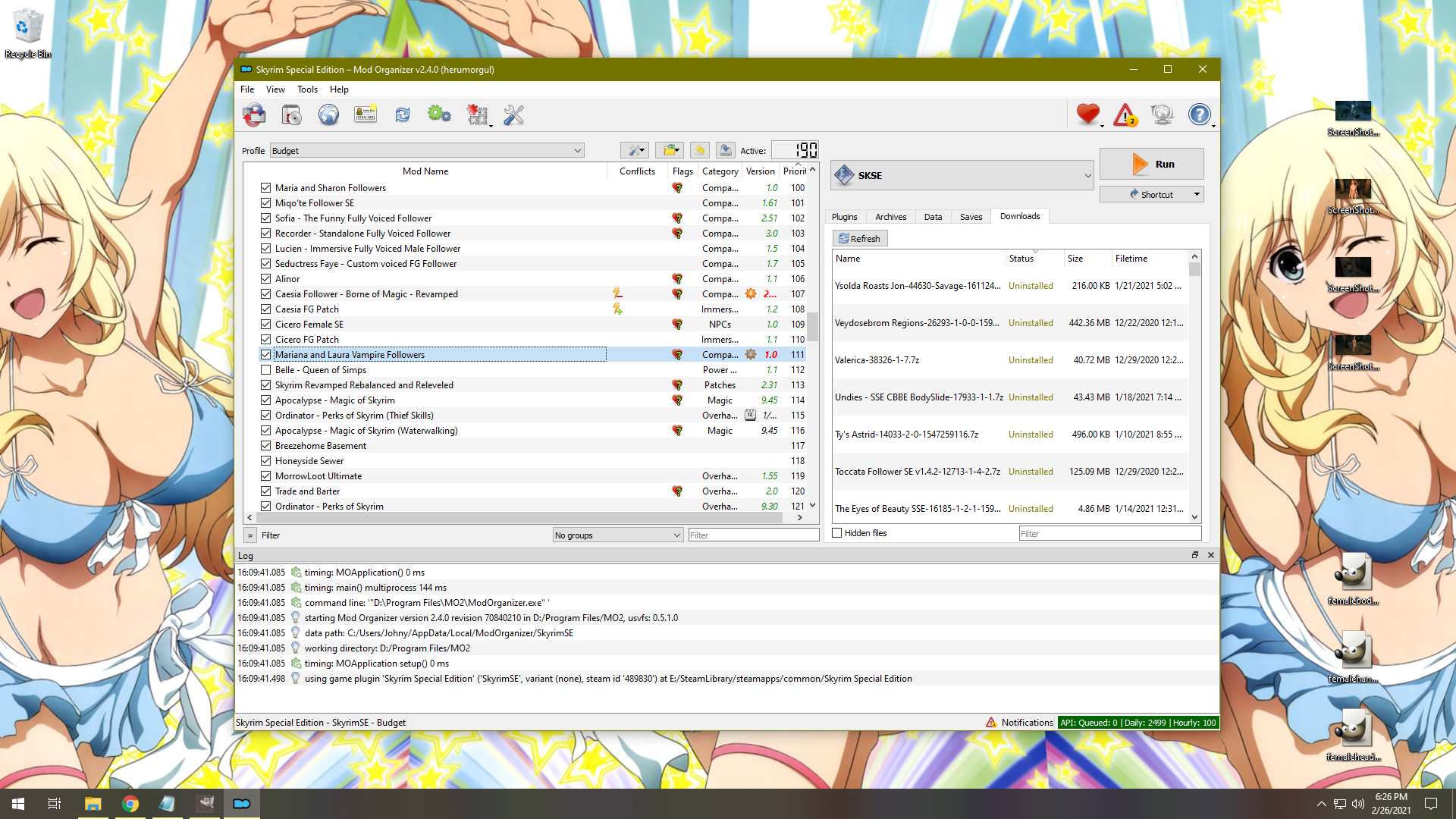Screen dimensions: 1456x819
Task: Disable the Miqo'te Follower SE mod
Action: [265, 203]
